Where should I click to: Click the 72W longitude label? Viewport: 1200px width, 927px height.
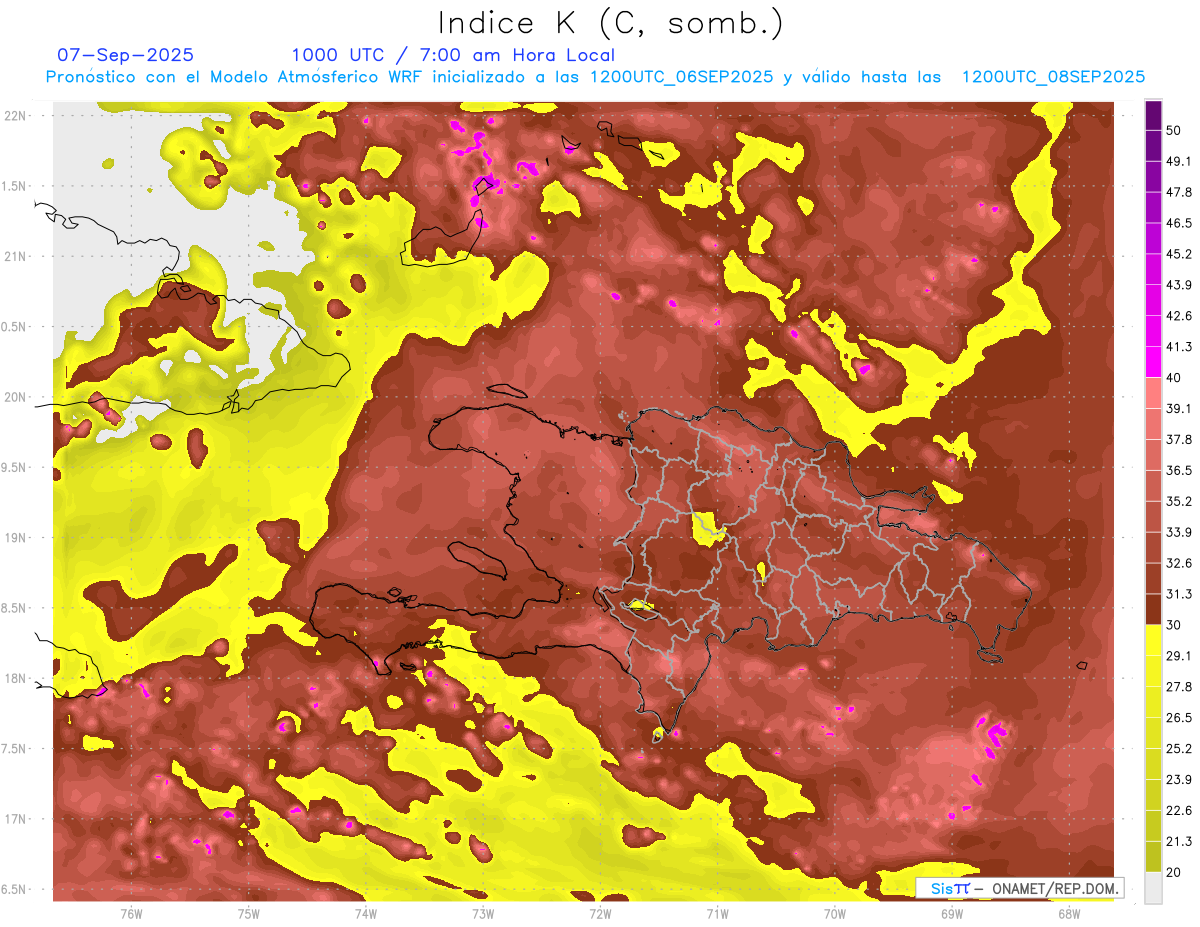click(x=600, y=914)
